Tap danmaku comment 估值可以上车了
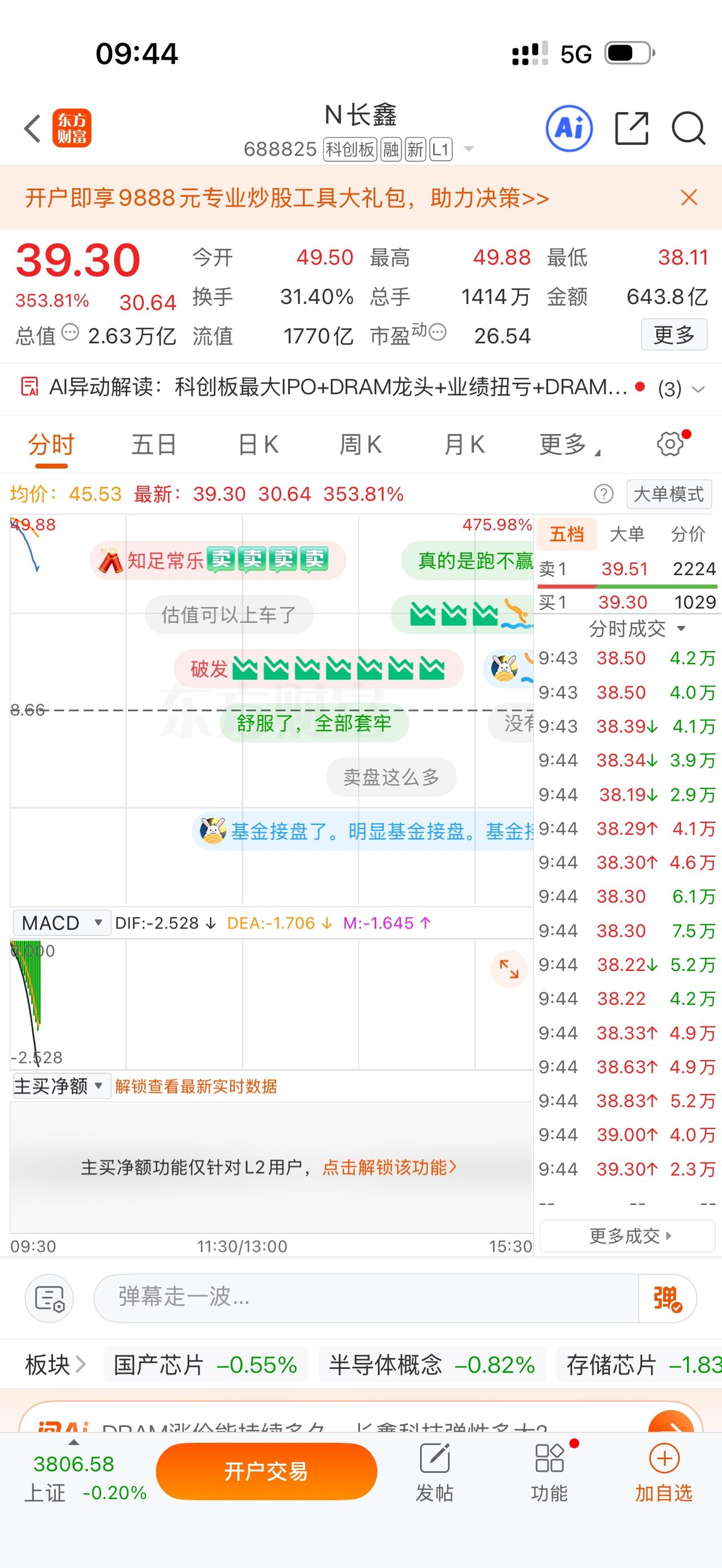Image resolution: width=722 pixels, height=1568 pixels. click(x=229, y=614)
